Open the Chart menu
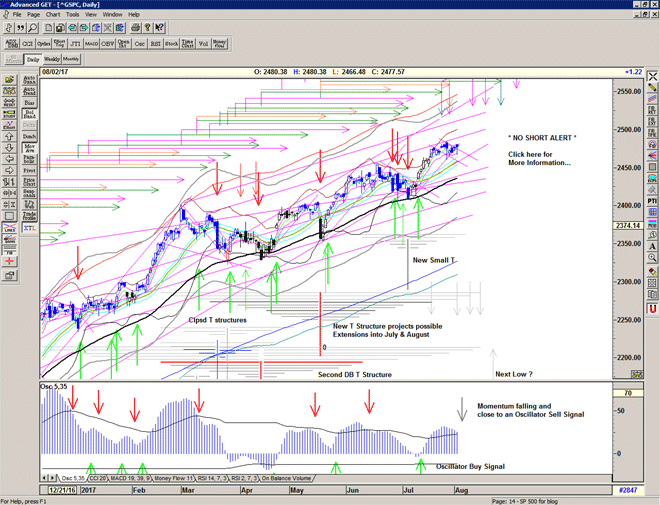The width and height of the screenshot is (660, 505). coord(52,15)
